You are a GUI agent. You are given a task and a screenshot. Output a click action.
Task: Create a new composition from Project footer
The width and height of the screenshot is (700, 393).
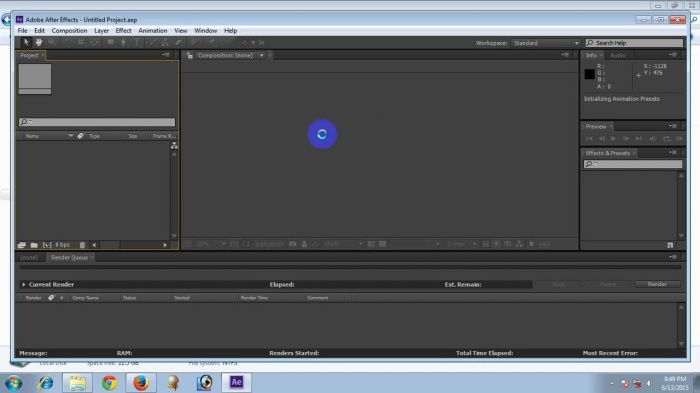47,245
